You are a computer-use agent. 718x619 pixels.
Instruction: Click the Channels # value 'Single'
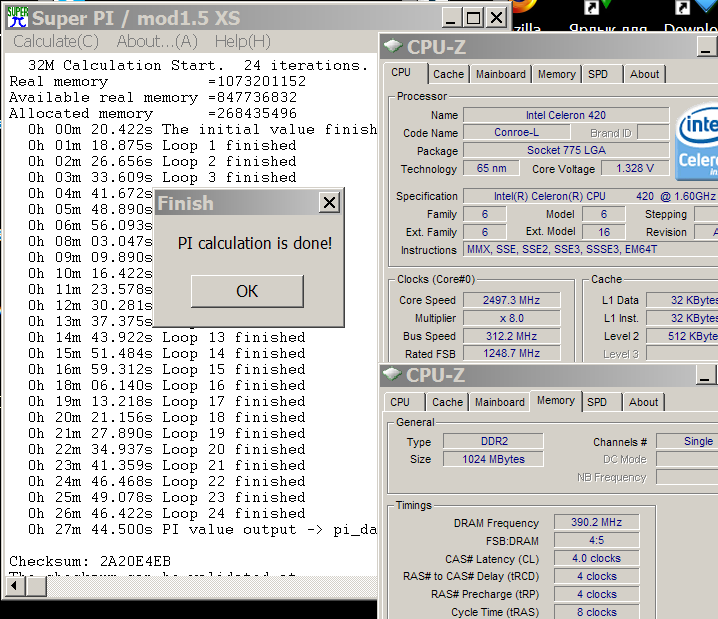pos(687,441)
